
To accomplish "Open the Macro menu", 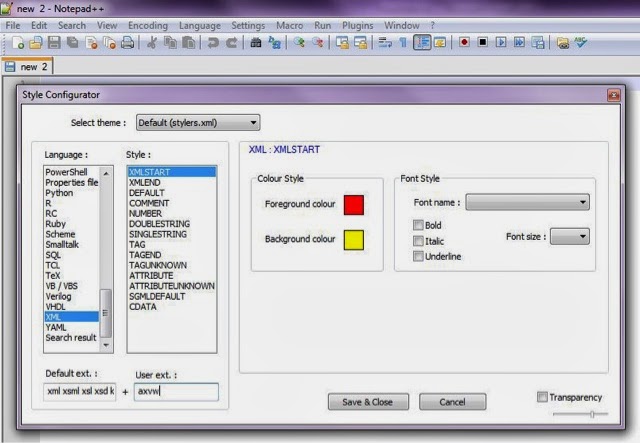I will pos(289,25).
